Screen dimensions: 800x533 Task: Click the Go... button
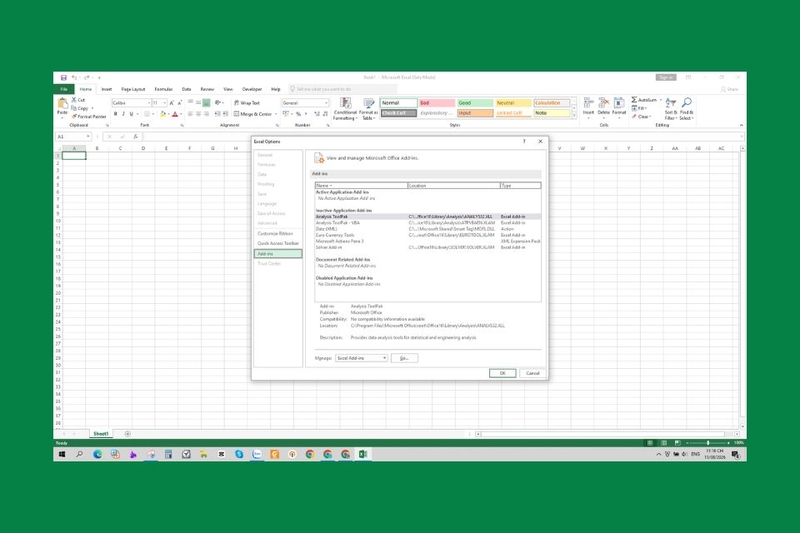pos(404,358)
